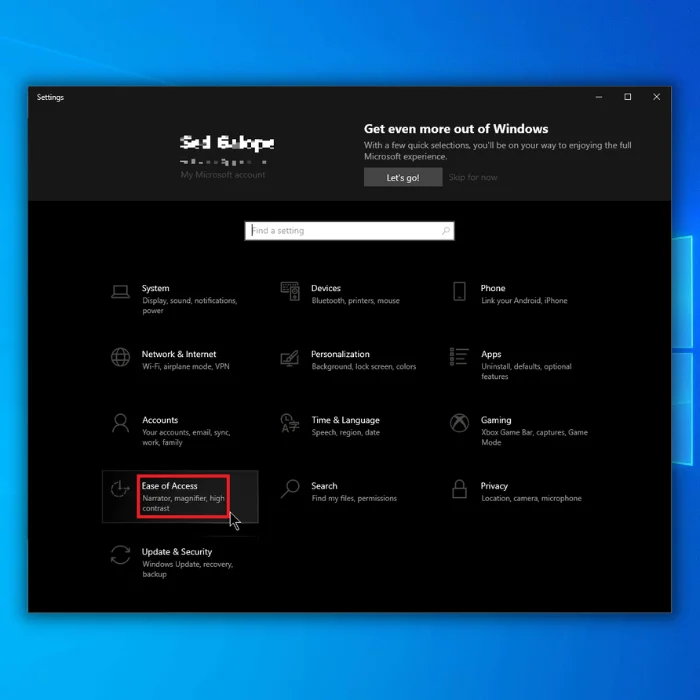This screenshot has height=700, width=700.
Task: Open the Privacy padlock icon
Action: (x=459, y=489)
